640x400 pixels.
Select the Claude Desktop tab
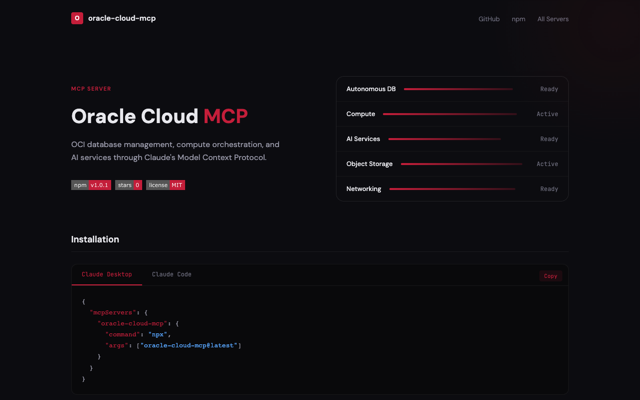click(x=107, y=274)
